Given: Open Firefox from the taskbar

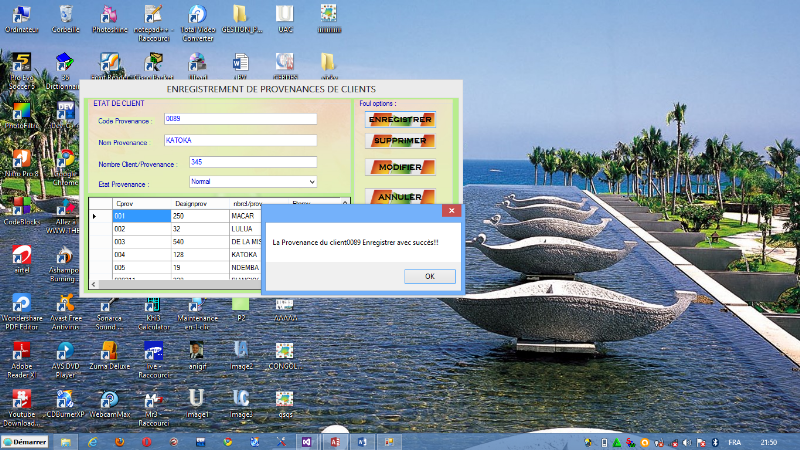Looking at the screenshot, I should tap(119, 441).
